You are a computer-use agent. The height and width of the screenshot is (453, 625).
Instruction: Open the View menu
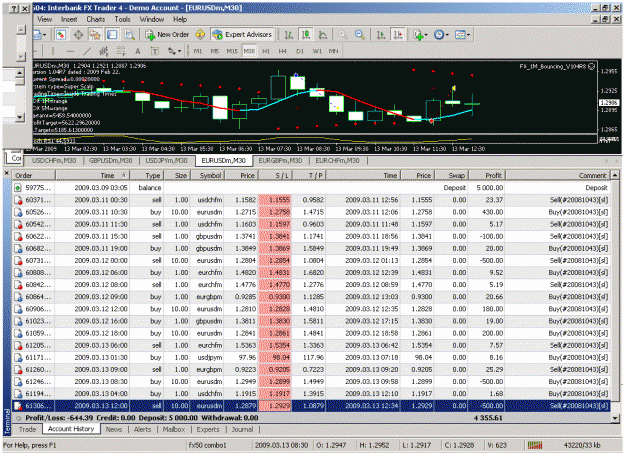pos(45,19)
